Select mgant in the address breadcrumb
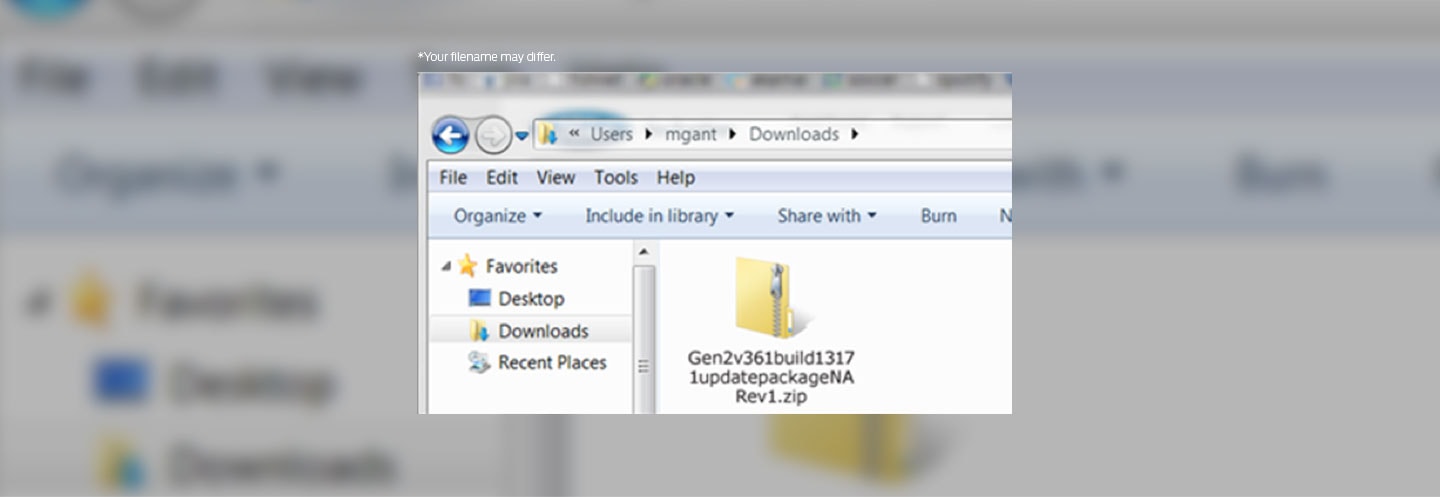The height and width of the screenshot is (497, 1440). point(691,134)
